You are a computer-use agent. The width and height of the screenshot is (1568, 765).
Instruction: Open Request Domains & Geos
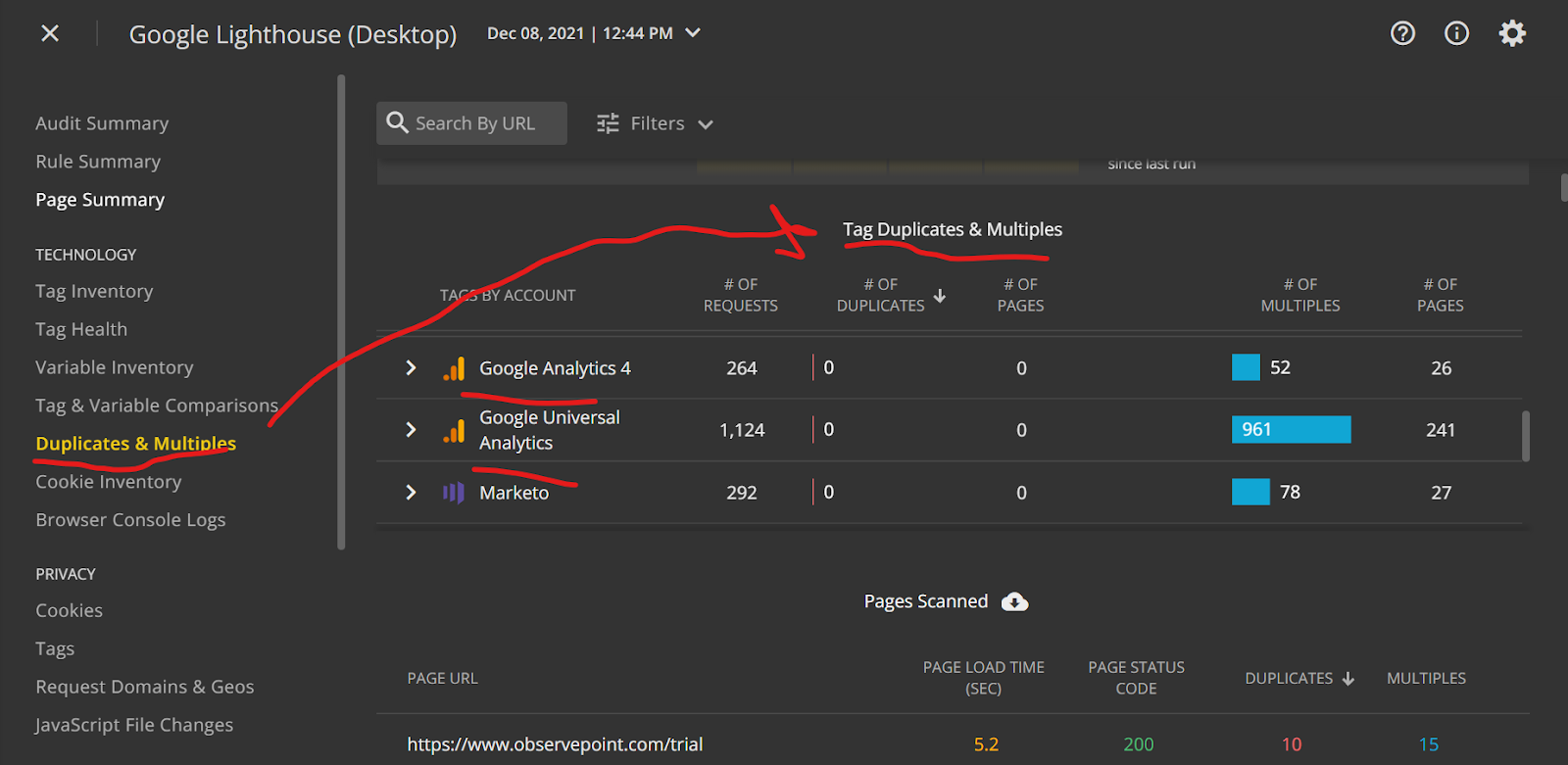tap(145, 687)
